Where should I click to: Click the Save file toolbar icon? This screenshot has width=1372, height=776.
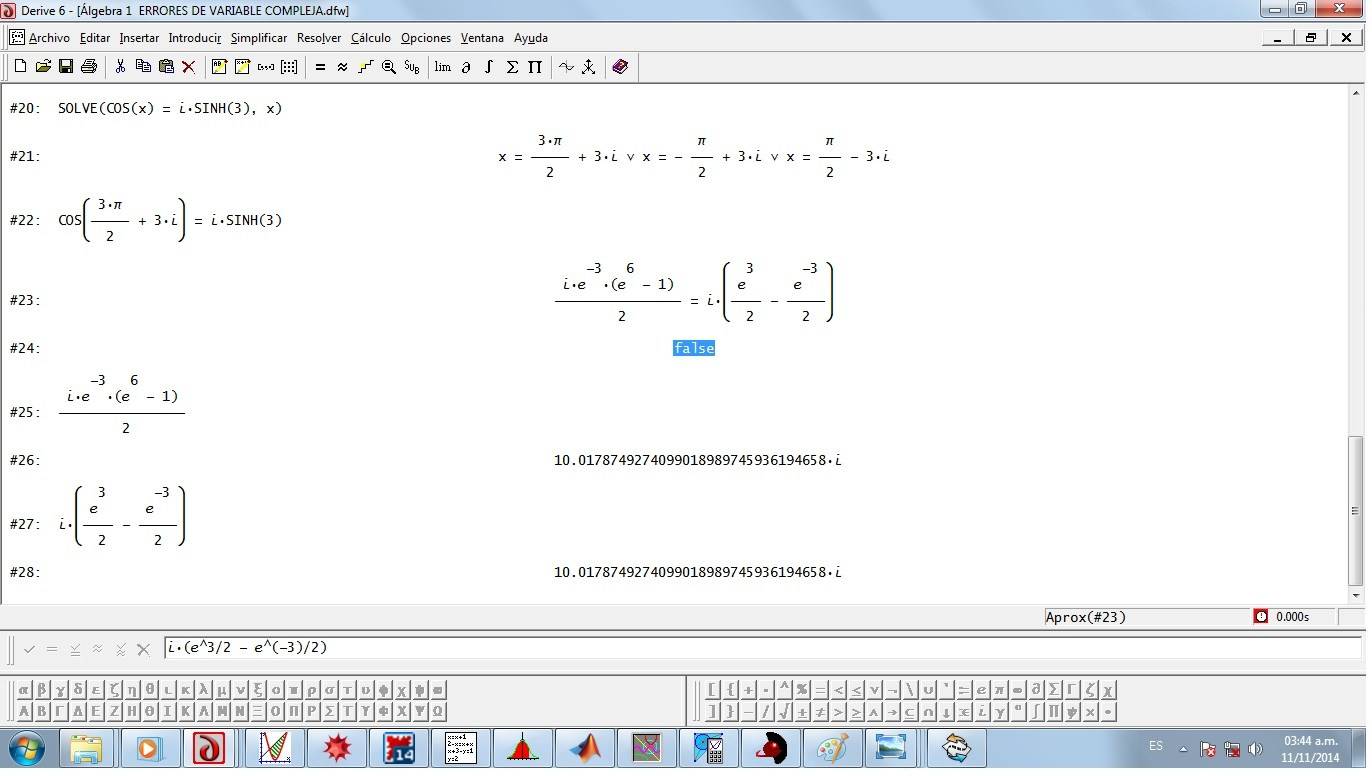(66, 67)
